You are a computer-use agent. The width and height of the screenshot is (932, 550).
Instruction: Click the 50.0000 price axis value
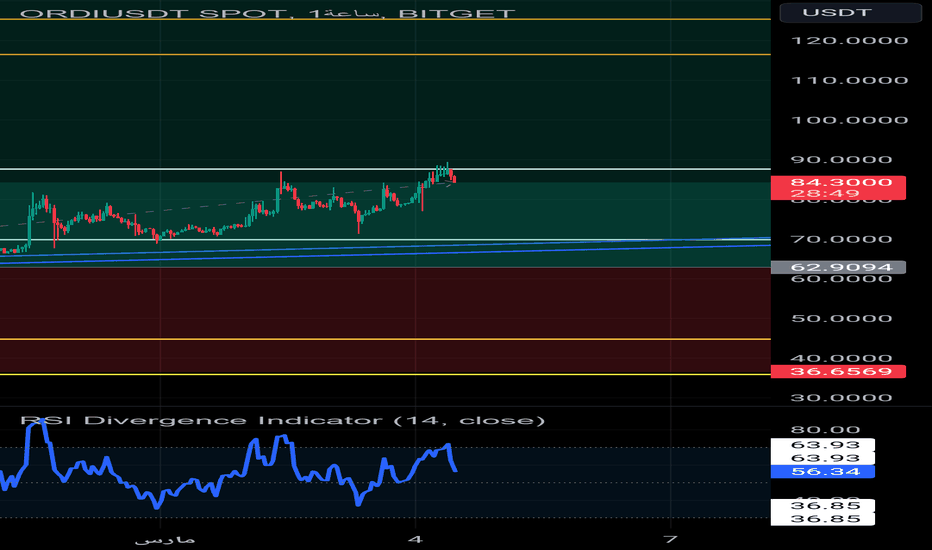click(x=842, y=319)
